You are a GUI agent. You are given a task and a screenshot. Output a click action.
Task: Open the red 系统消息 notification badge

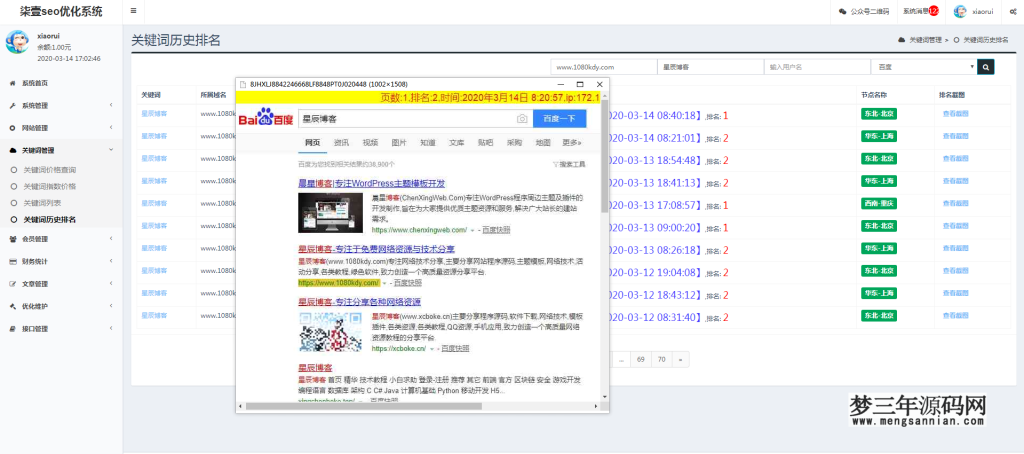(934, 10)
